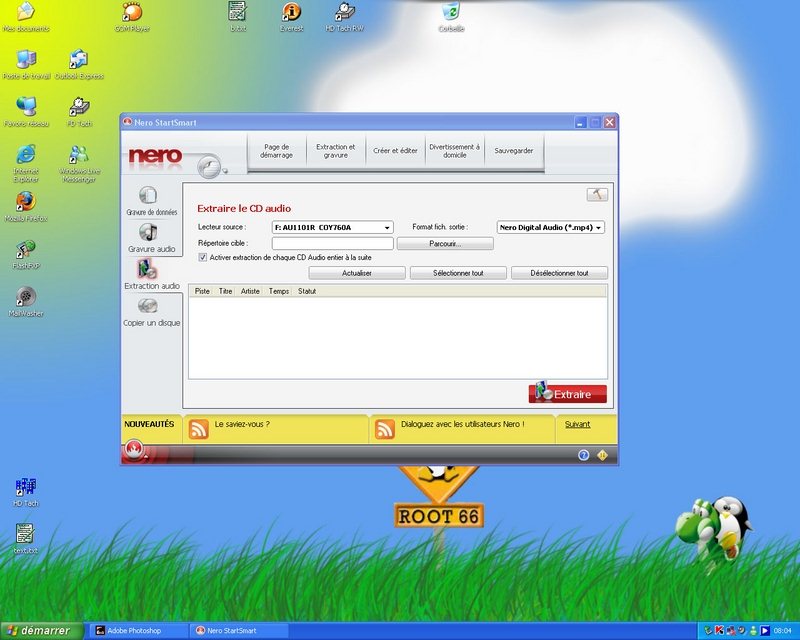
Task: Click the red K tray icon
Action: tap(719, 631)
